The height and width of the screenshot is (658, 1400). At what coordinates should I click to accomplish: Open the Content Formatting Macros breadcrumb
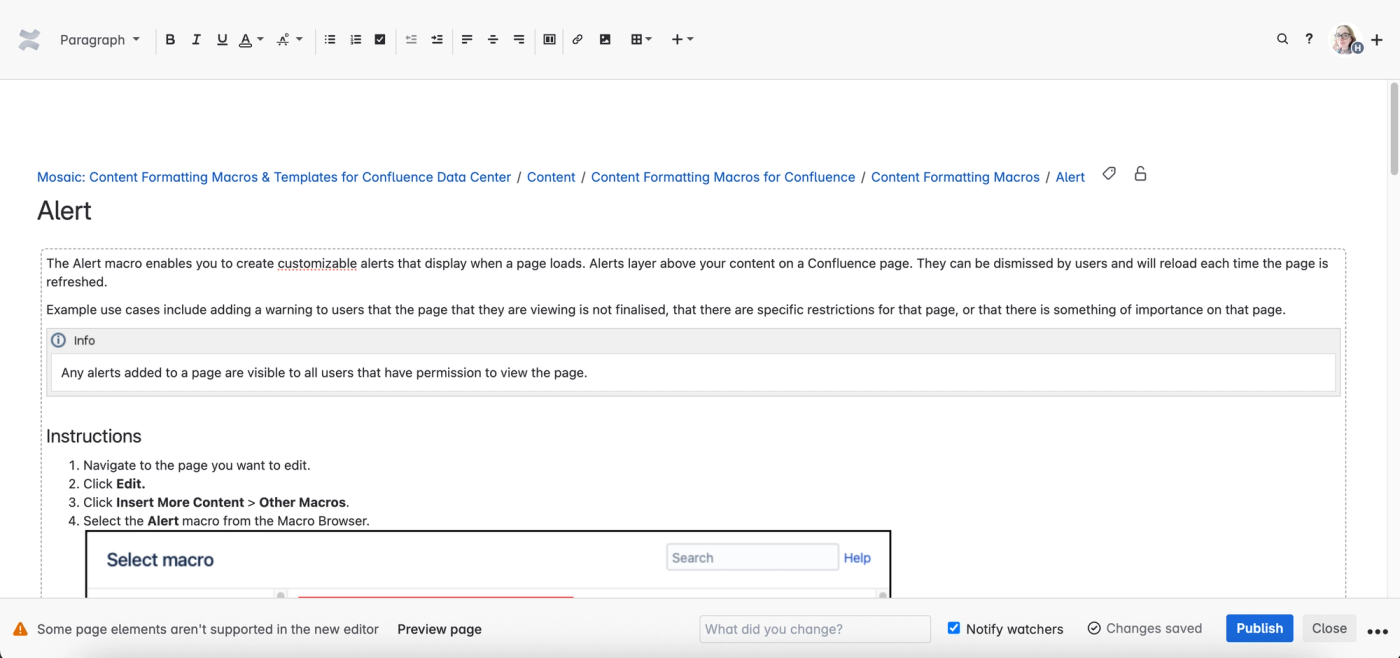point(955,177)
